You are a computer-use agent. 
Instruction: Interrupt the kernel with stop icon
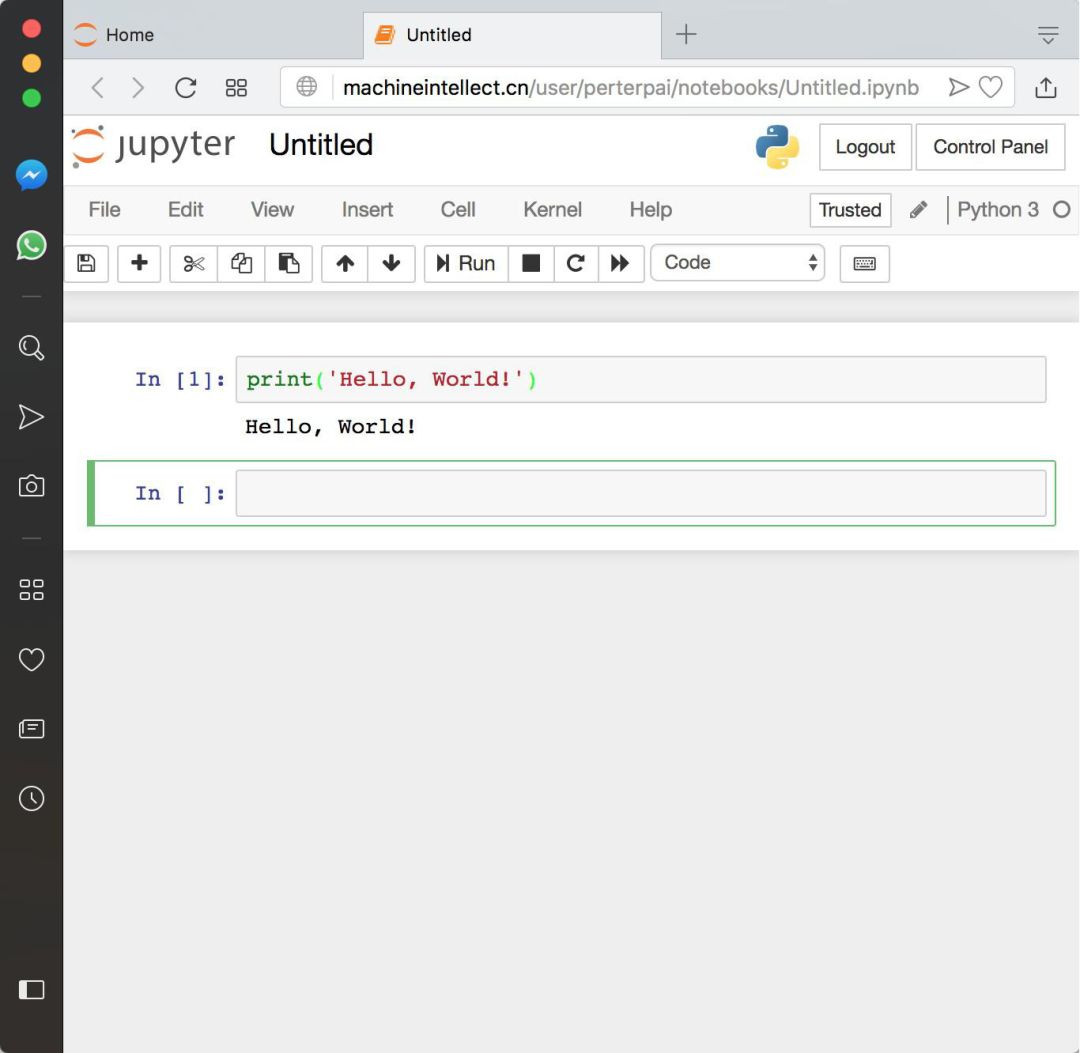531,263
